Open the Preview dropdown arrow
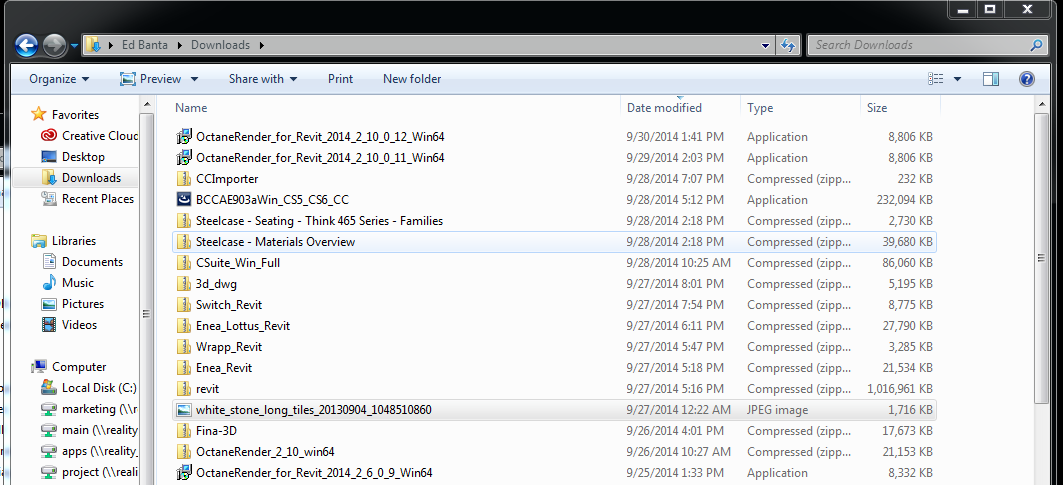The image size is (1063, 485). [194, 79]
